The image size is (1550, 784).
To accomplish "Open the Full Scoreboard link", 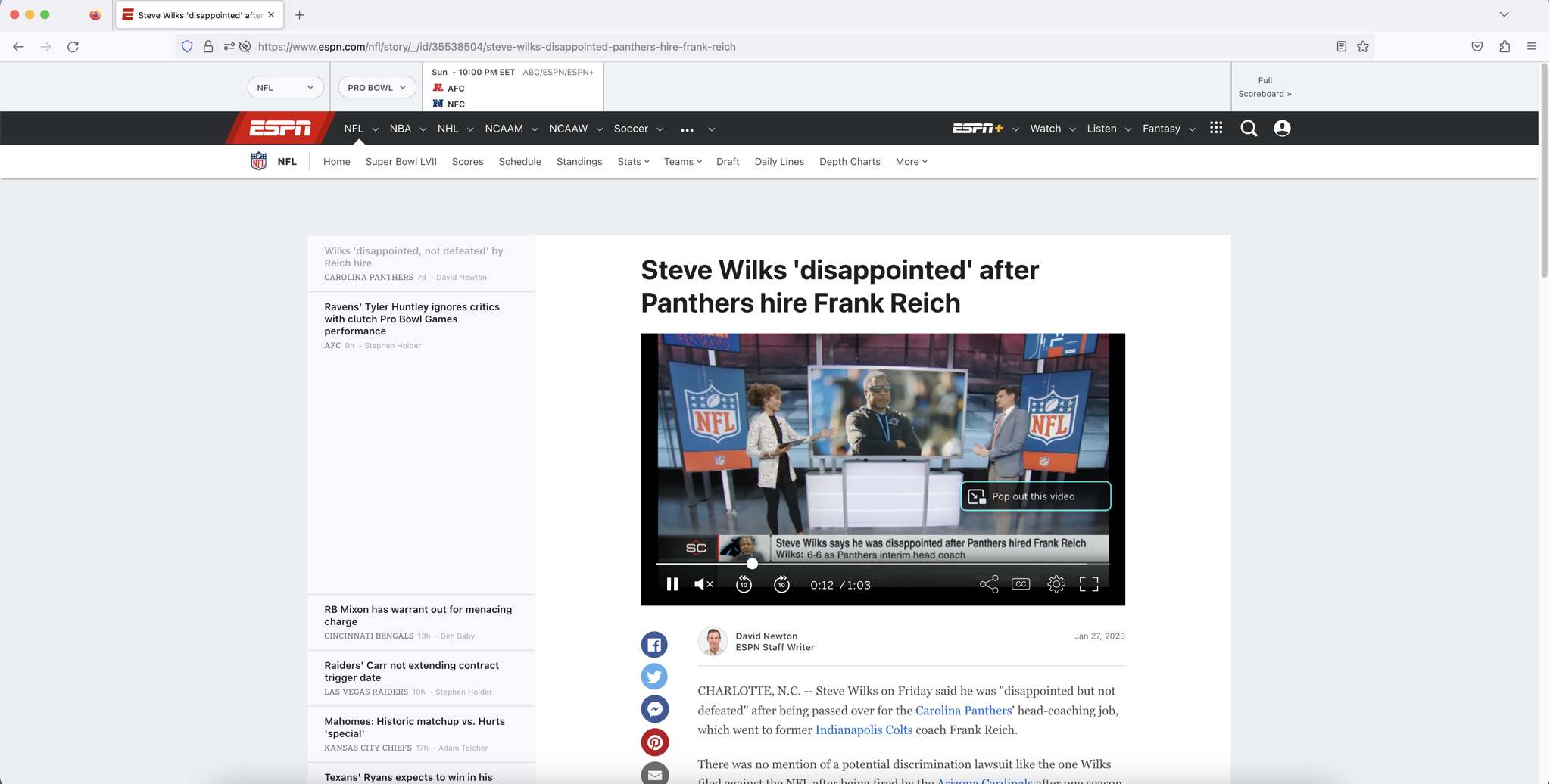I will click(x=1264, y=86).
